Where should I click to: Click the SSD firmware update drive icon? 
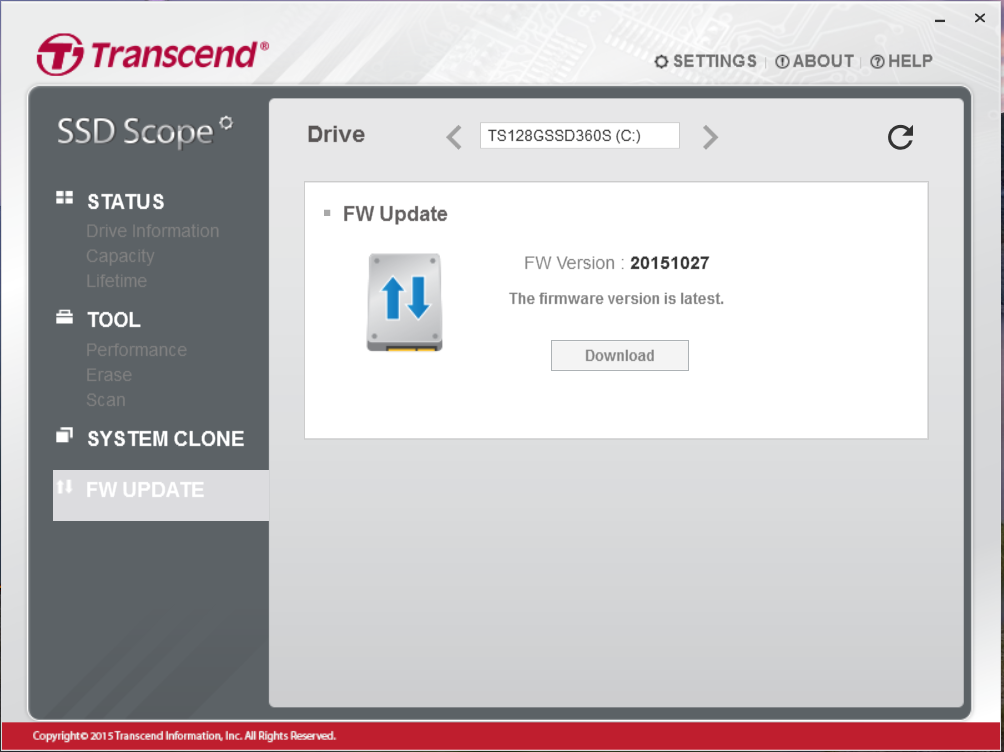(404, 302)
